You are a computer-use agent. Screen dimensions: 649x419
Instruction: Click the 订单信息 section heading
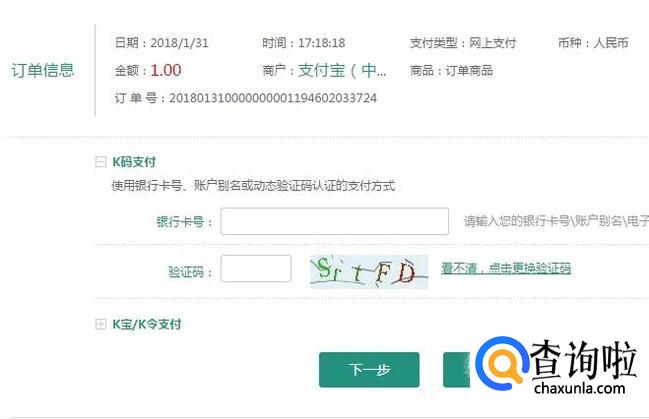tap(43, 70)
